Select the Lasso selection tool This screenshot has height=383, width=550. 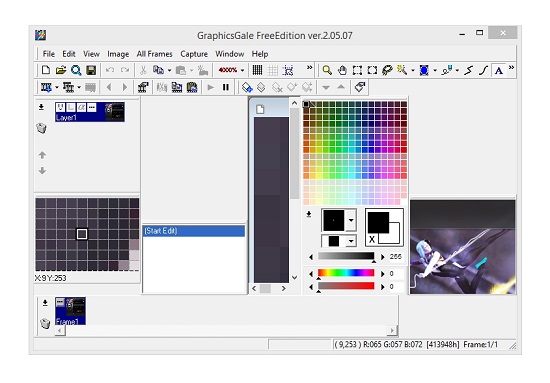point(387,70)
